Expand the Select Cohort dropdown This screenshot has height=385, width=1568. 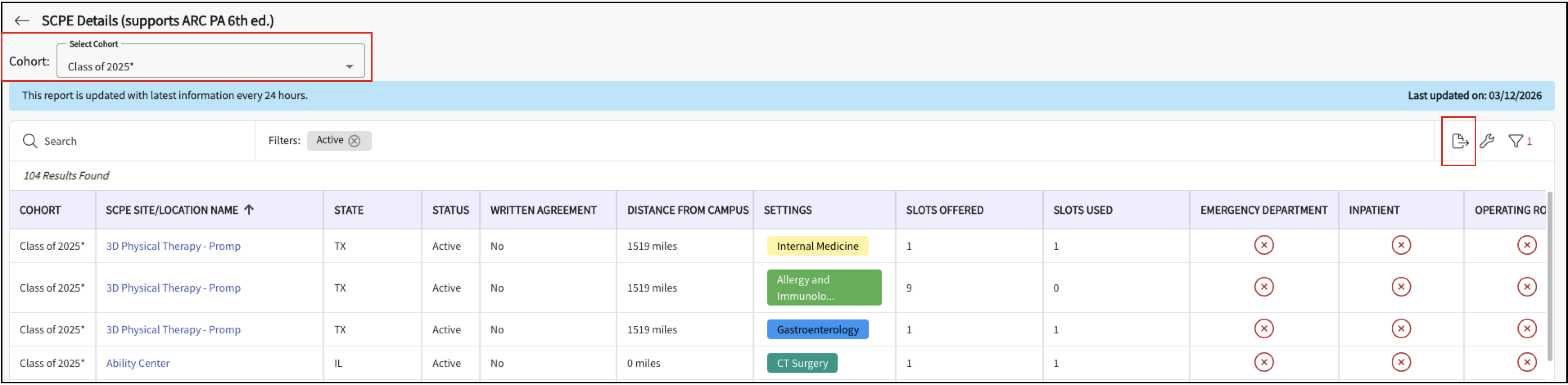pyautogui.click(x=349, y=66)
